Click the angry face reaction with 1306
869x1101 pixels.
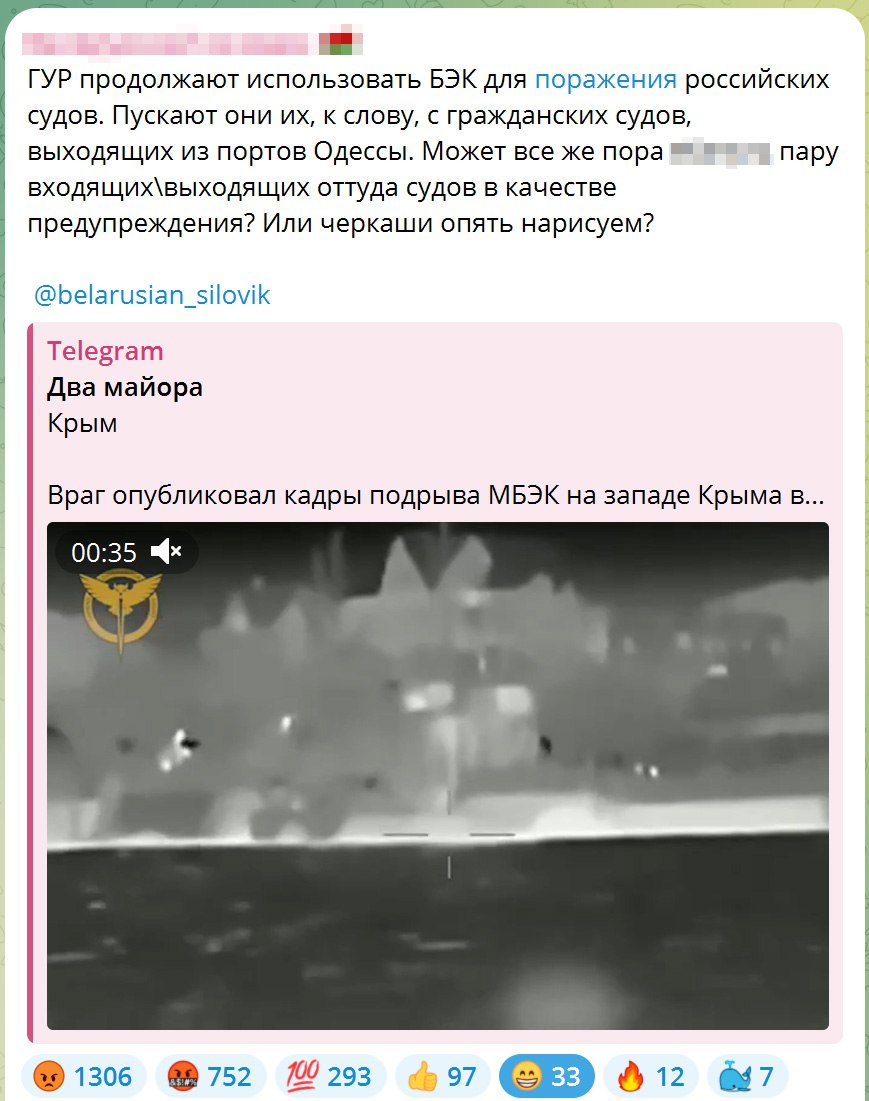pyautogui.click(x=84, y=1076)
